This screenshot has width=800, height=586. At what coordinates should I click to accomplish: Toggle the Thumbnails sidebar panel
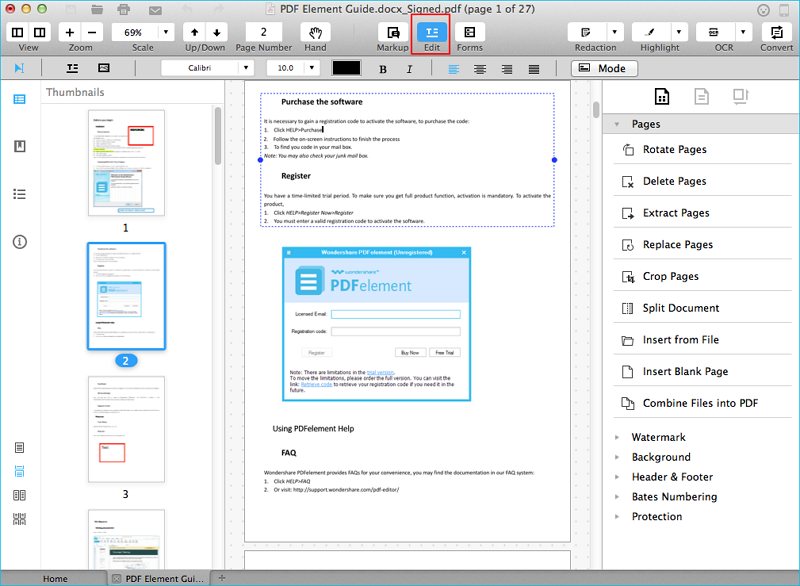(19, 99)
